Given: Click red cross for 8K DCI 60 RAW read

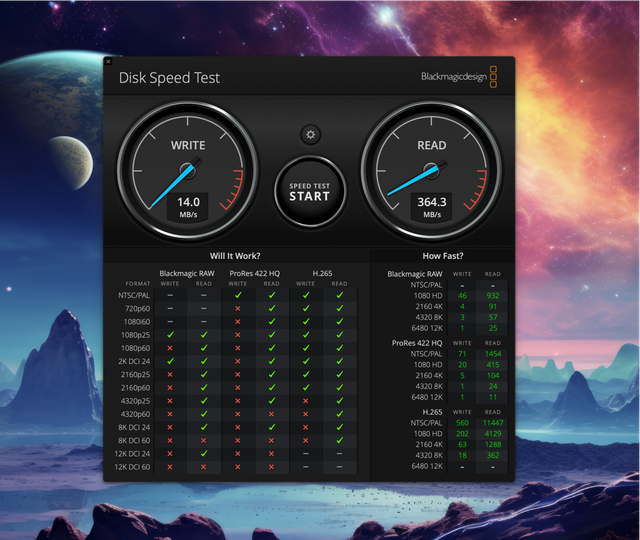Looking at the screenshot, I should tap(204, 441).
